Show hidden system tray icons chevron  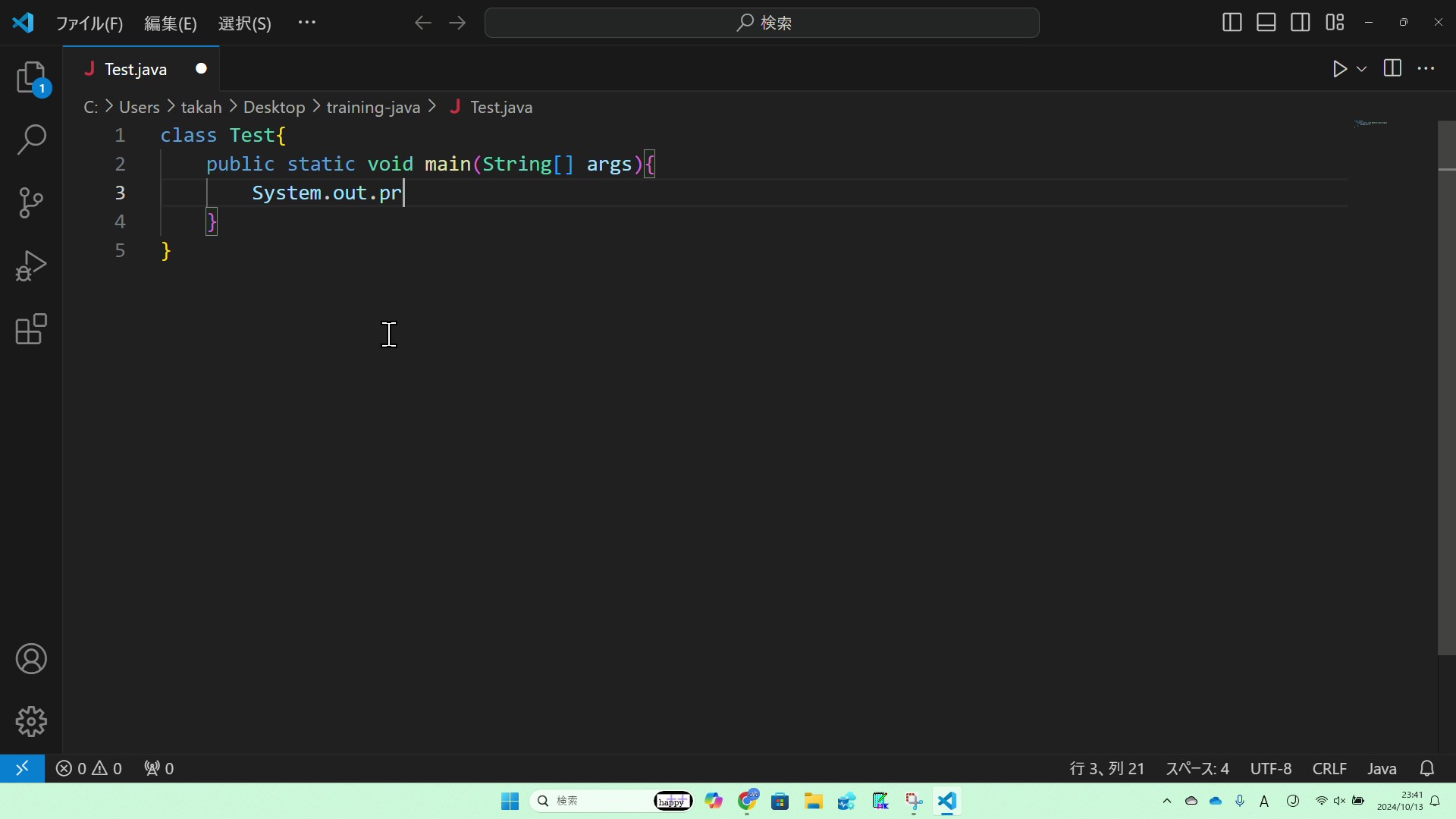pos(1167,801)
